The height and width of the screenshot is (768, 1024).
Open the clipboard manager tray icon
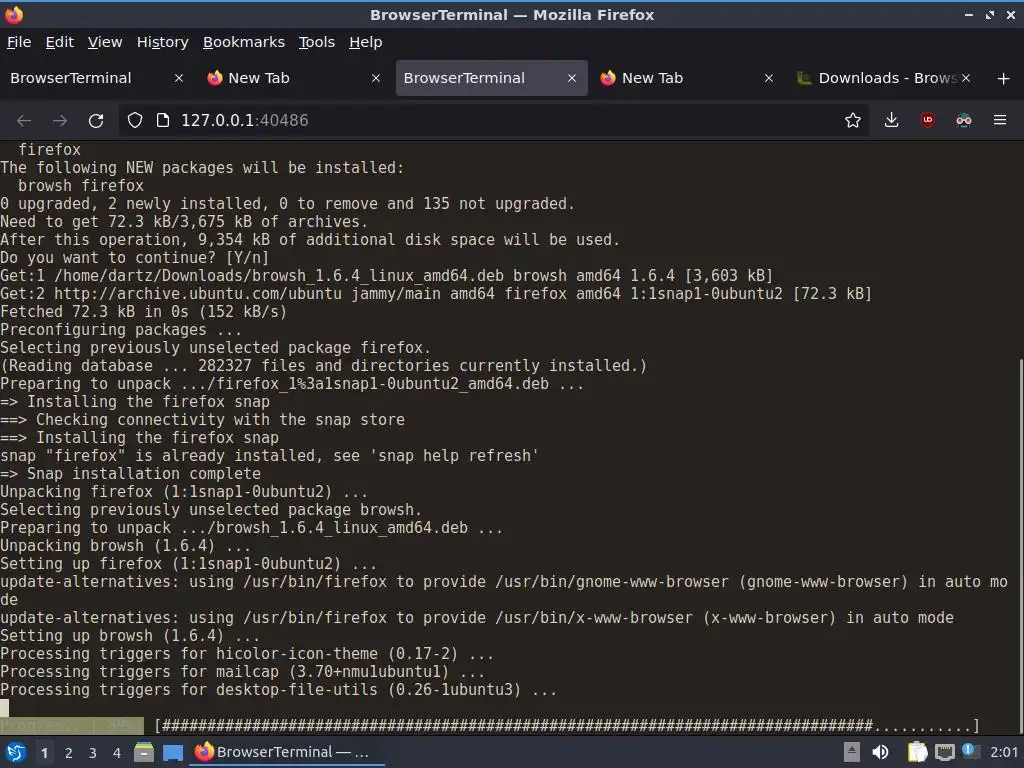pyautogui.click(x=918, y=752)
